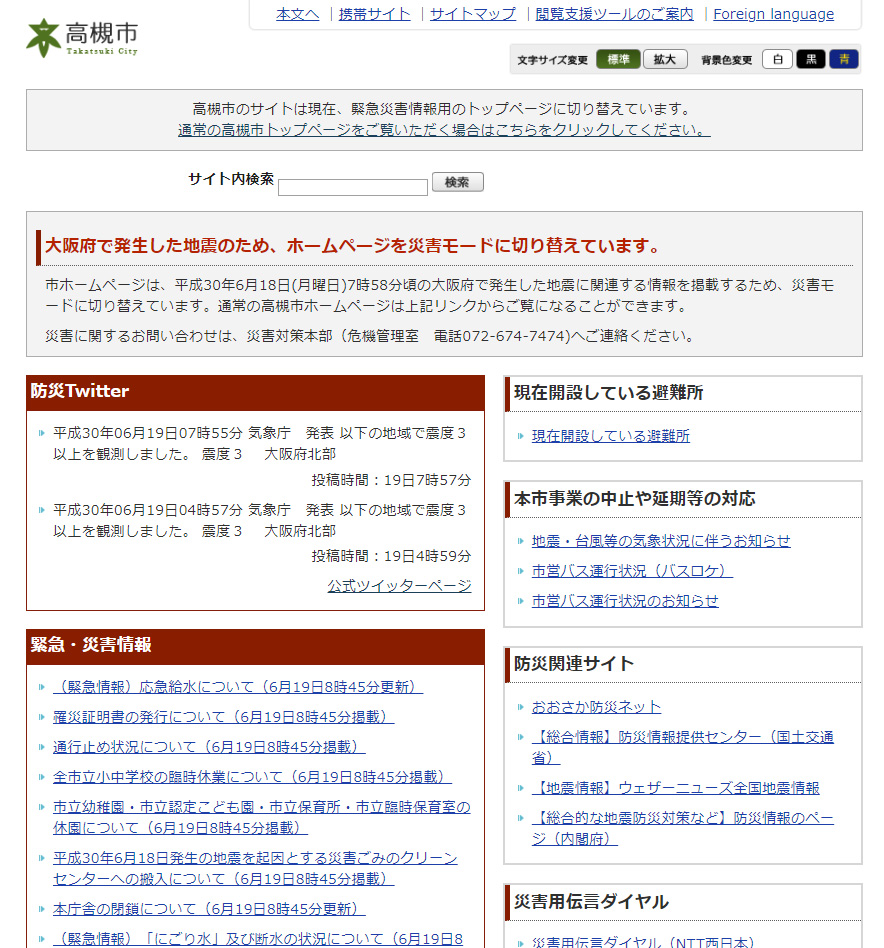Screen dimensions: 884x948
Task: Open the サイトマップ page
Action: click(x=473, y=14)
